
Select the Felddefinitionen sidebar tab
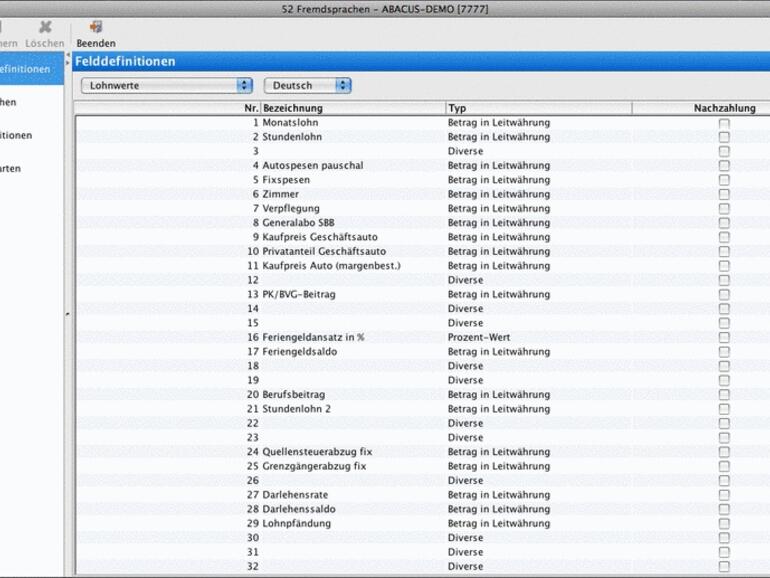(x=30, y=69)
